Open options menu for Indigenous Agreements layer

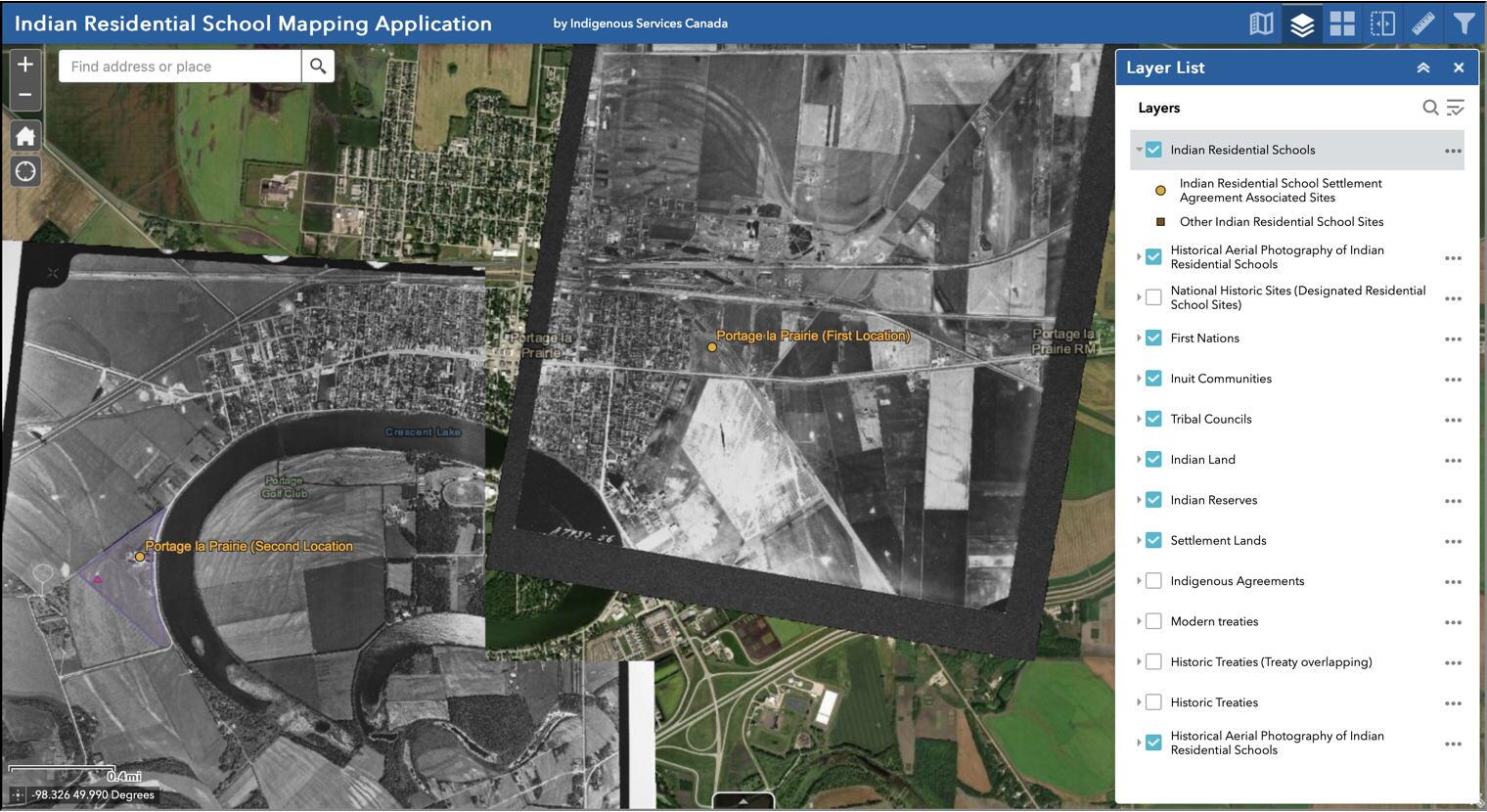tap(1453, 582)
